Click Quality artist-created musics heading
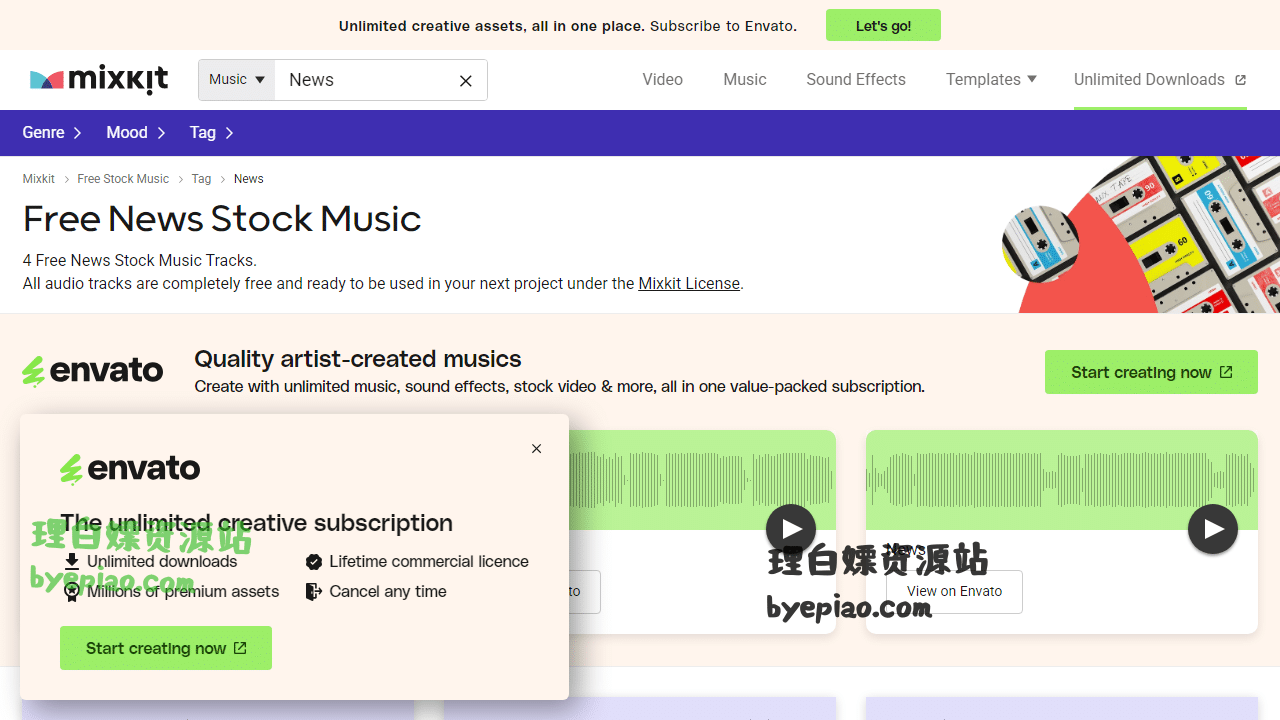This screenshot has width=1280, height=720. [x=358, y=359]
